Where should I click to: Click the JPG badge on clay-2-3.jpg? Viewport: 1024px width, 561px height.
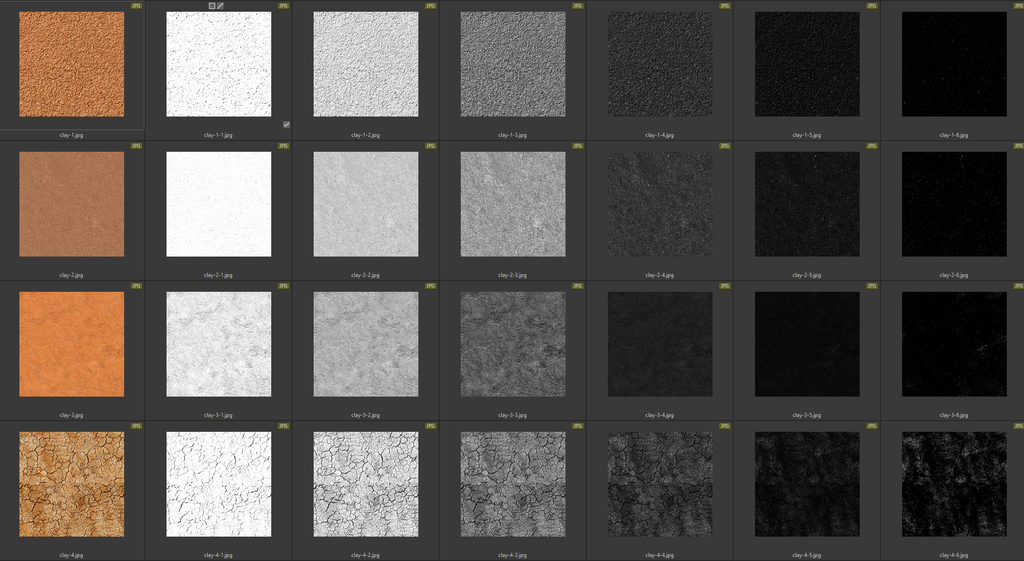click(x=577, y=146)
